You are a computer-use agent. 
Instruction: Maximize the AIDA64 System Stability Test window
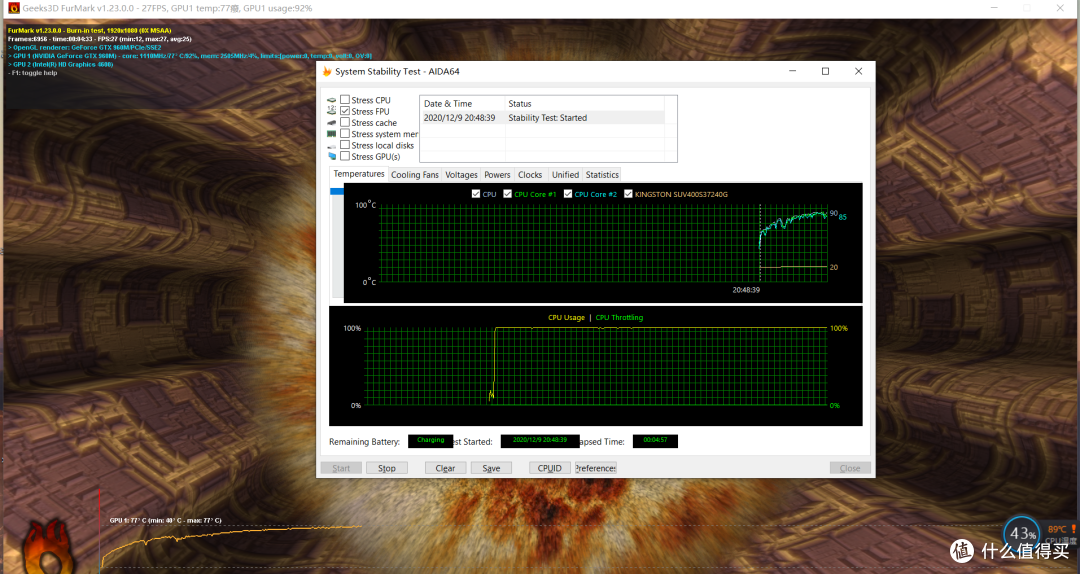pyautogui.click(x=825, y=71)
